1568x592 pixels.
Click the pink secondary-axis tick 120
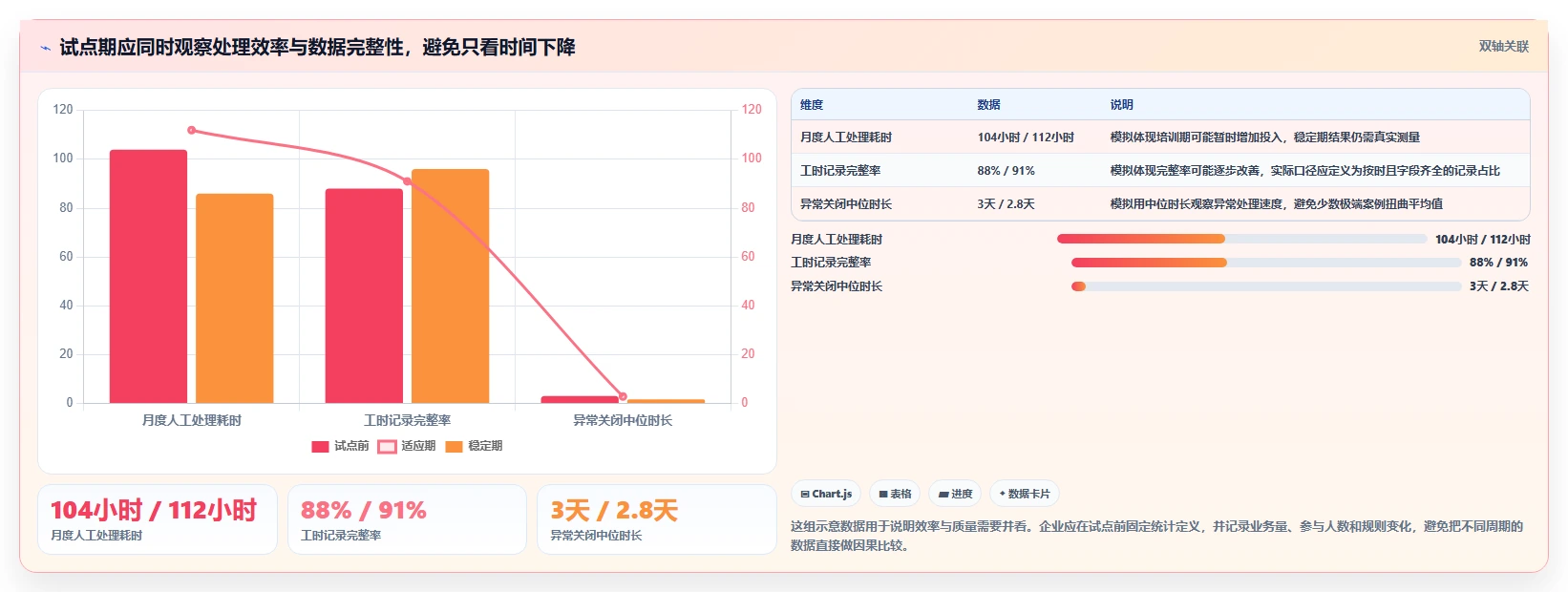pos(752,110)
